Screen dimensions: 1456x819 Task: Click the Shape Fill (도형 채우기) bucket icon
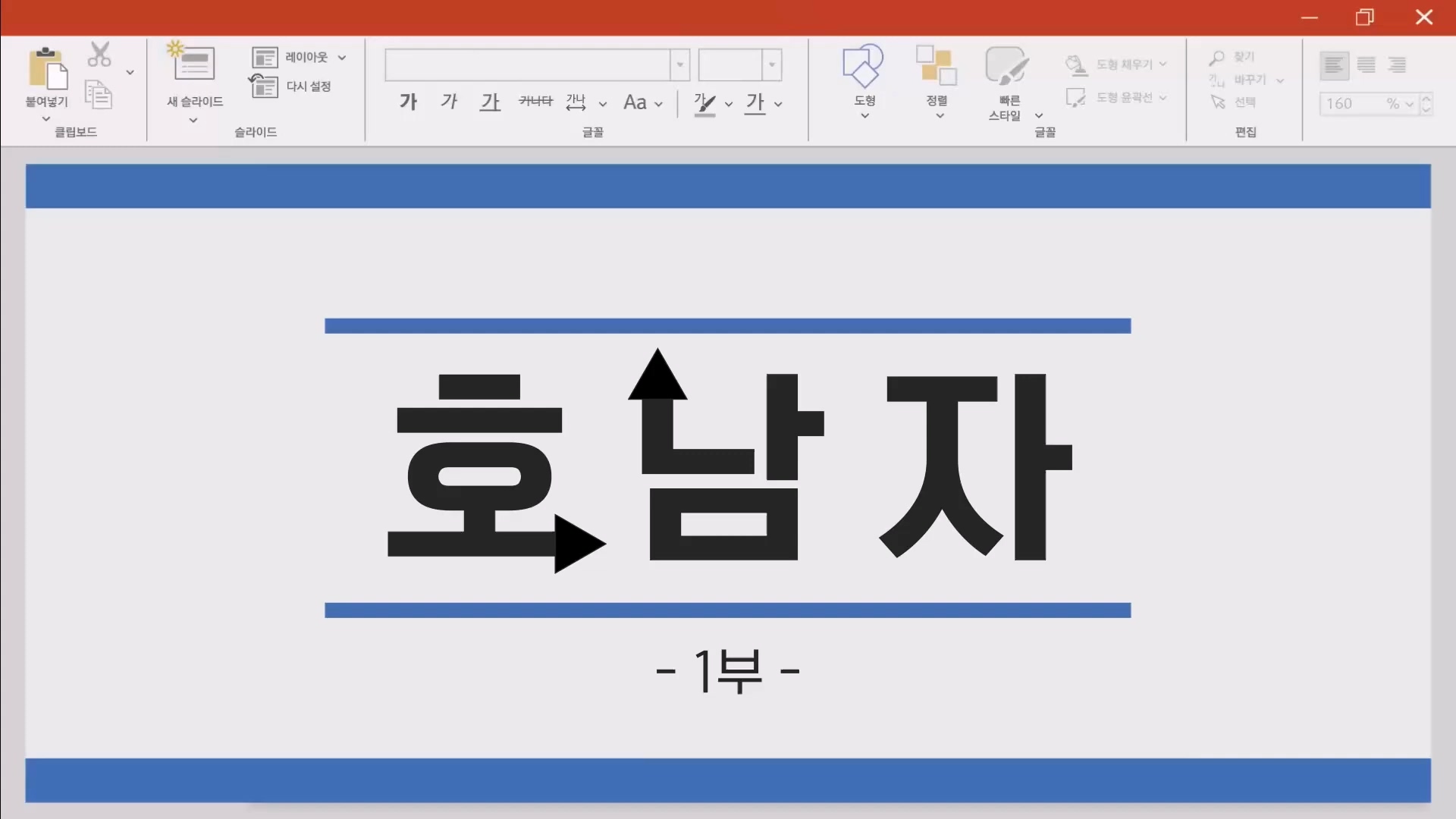1076,64
